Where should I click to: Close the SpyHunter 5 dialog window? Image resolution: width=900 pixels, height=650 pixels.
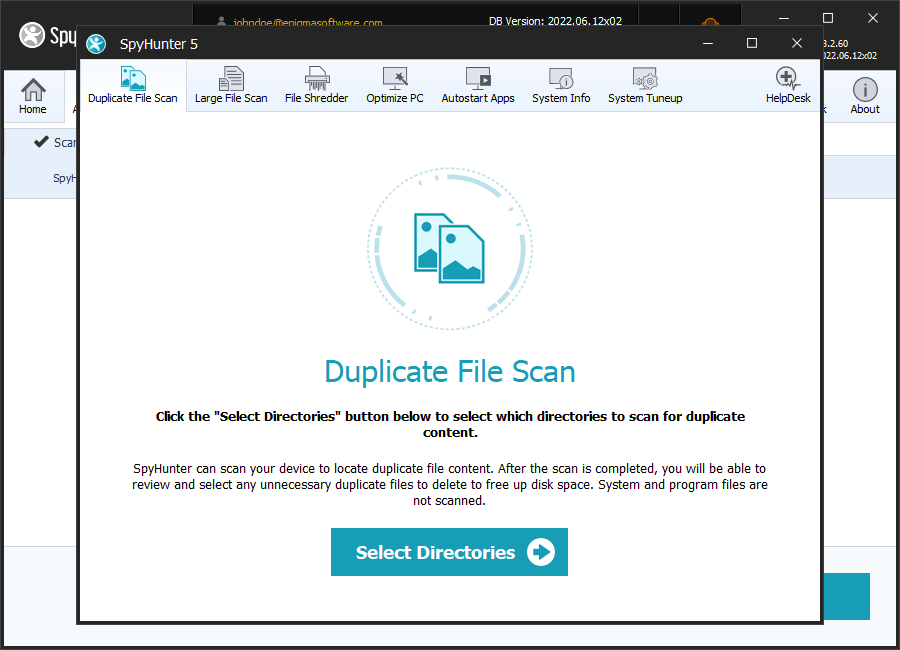click(x=797, y=43)
